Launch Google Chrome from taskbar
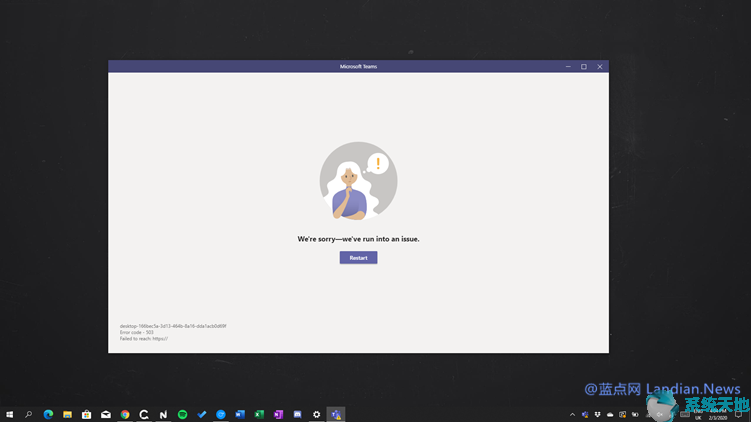This screenshot has width=751, height=422. point(125,414)
